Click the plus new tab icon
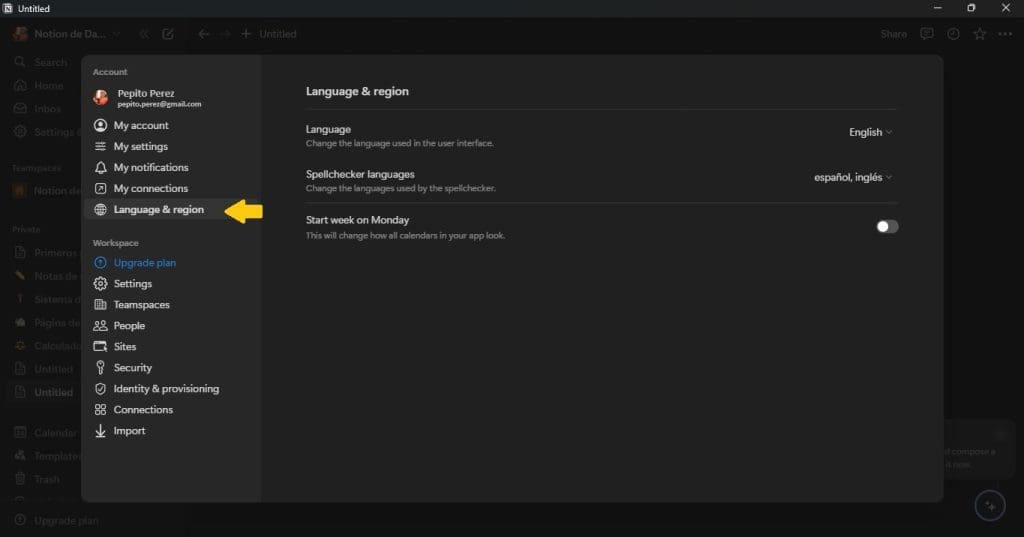This screenshot has width=1024, height=537. click(246, 33)
